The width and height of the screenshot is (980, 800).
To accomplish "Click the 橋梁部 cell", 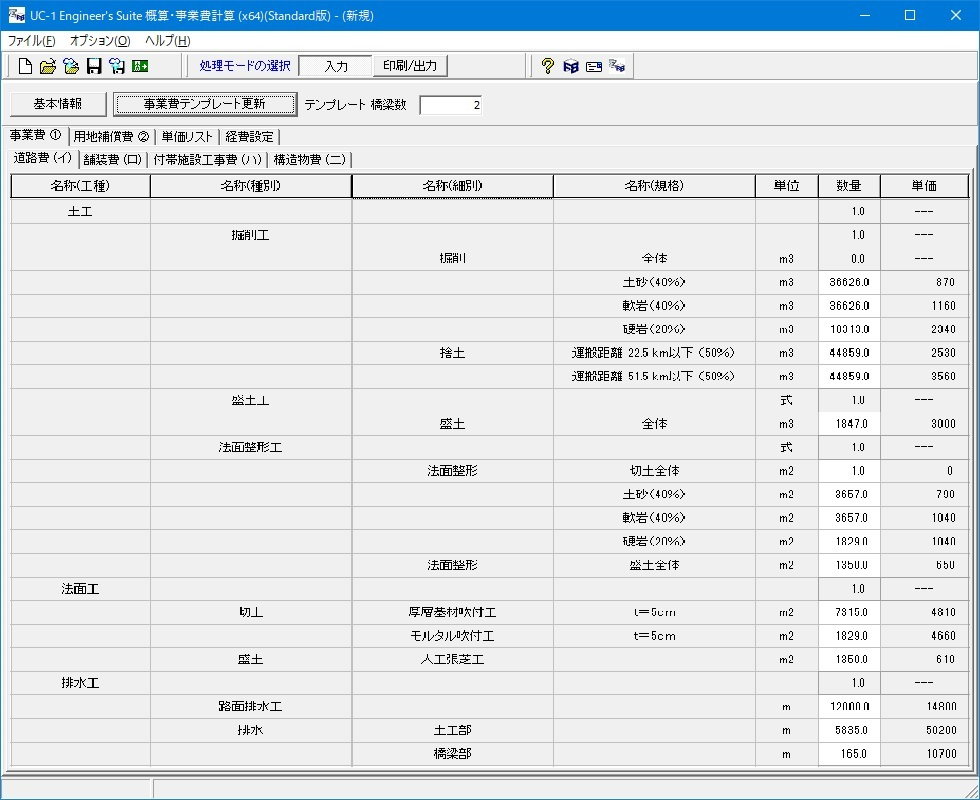I will click(452, 754).
